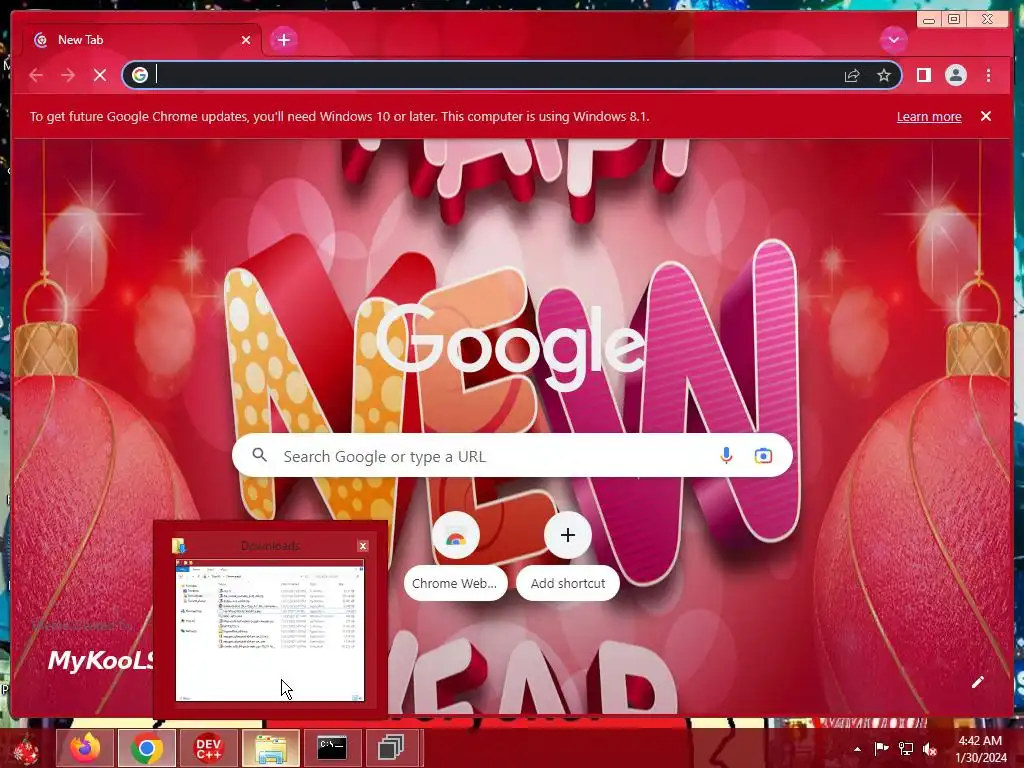Click the muted volume tray icon
This screenshot has width=1024, height=768.
coord(930,749)
